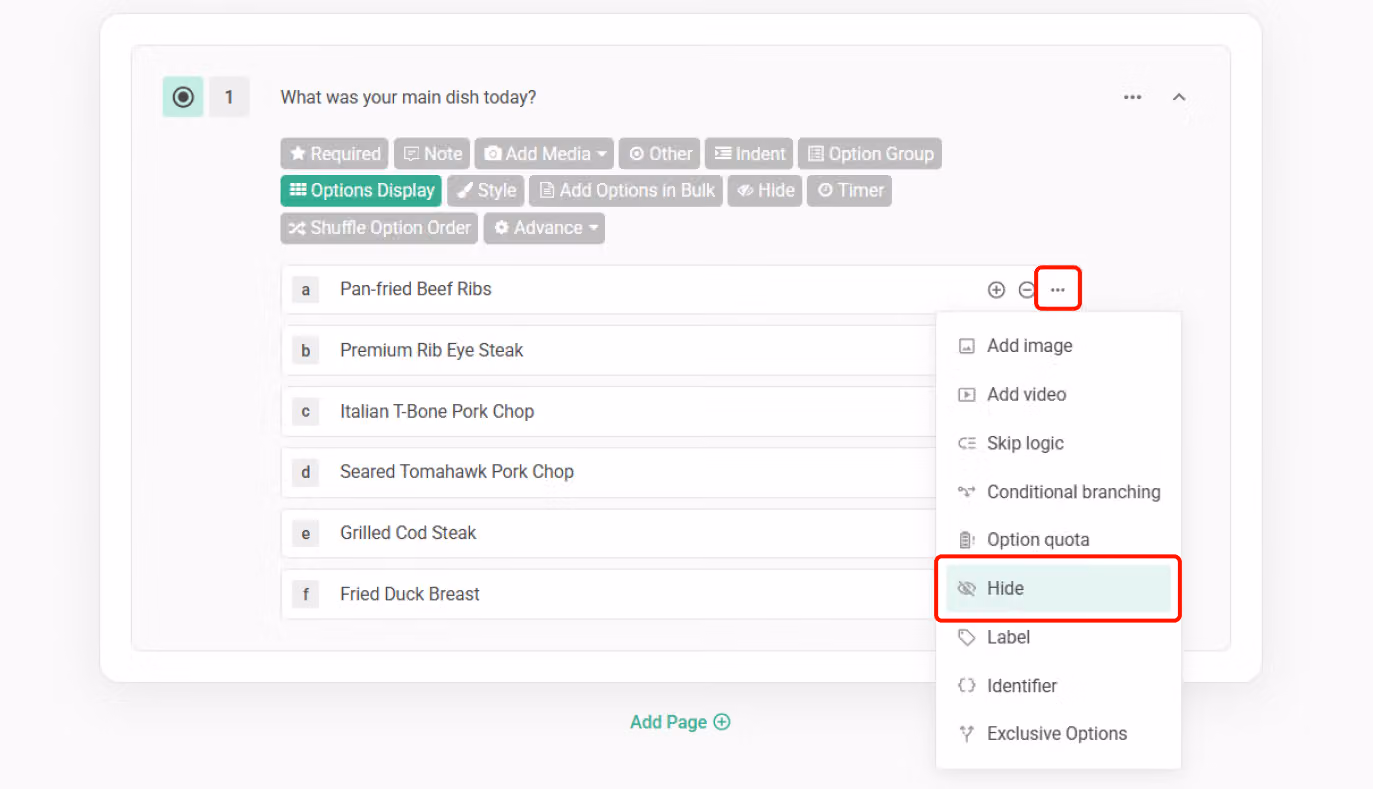Click the option letter f handle

point(305,594)
